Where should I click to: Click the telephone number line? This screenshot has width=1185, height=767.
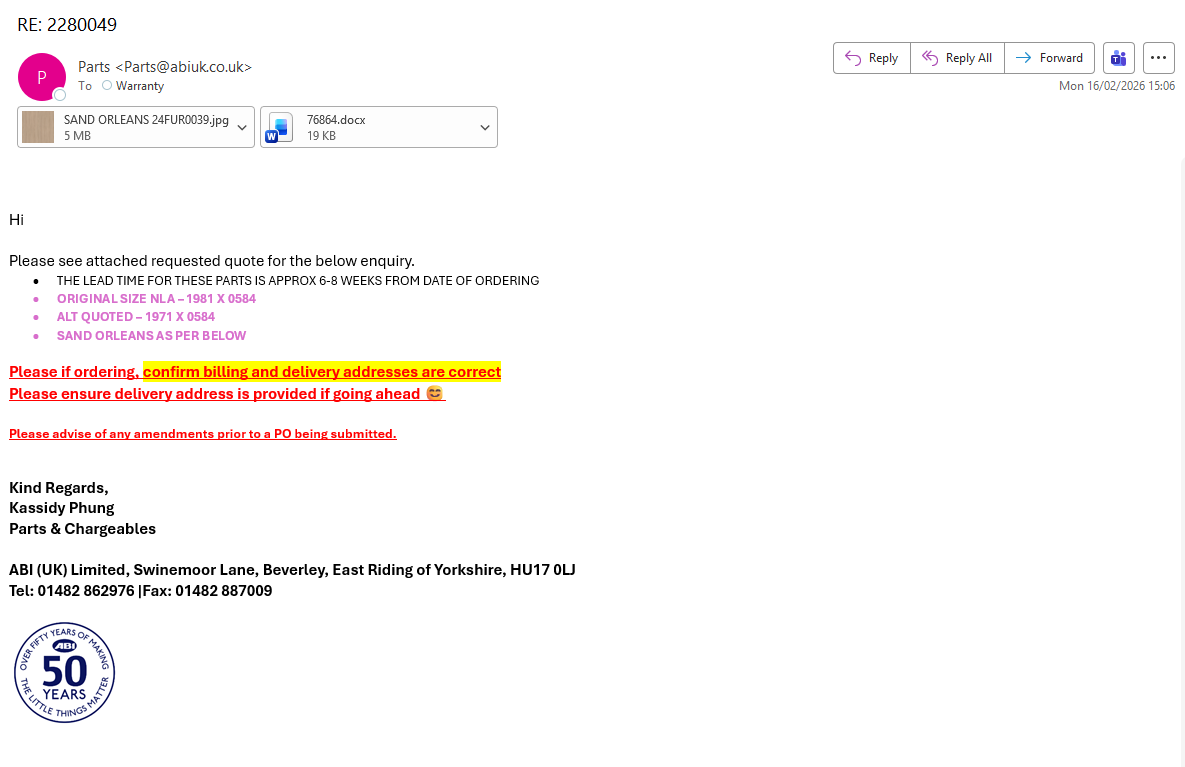point(141,591)
